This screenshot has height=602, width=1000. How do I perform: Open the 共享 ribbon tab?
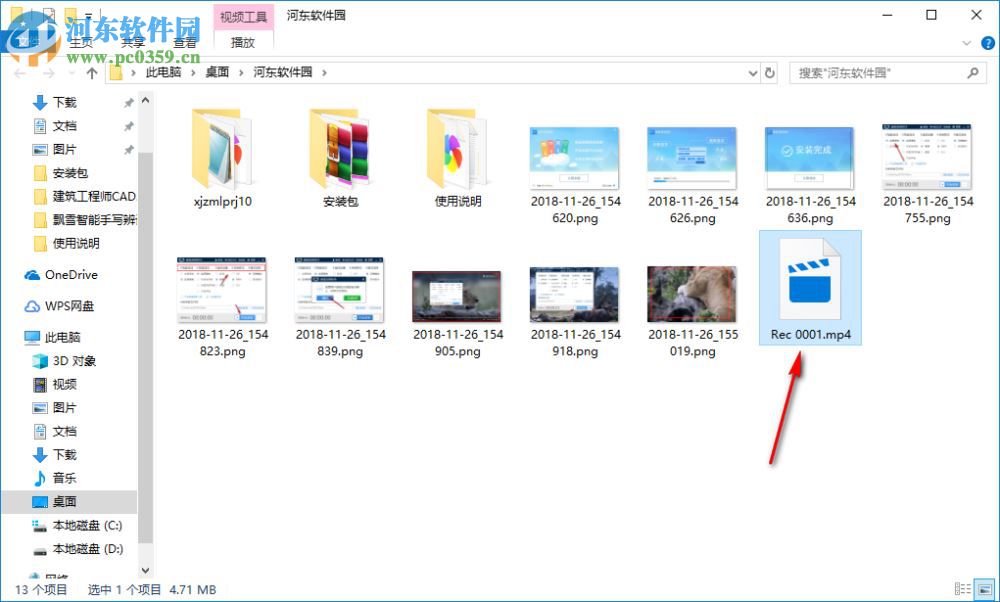tap(132, 44)
